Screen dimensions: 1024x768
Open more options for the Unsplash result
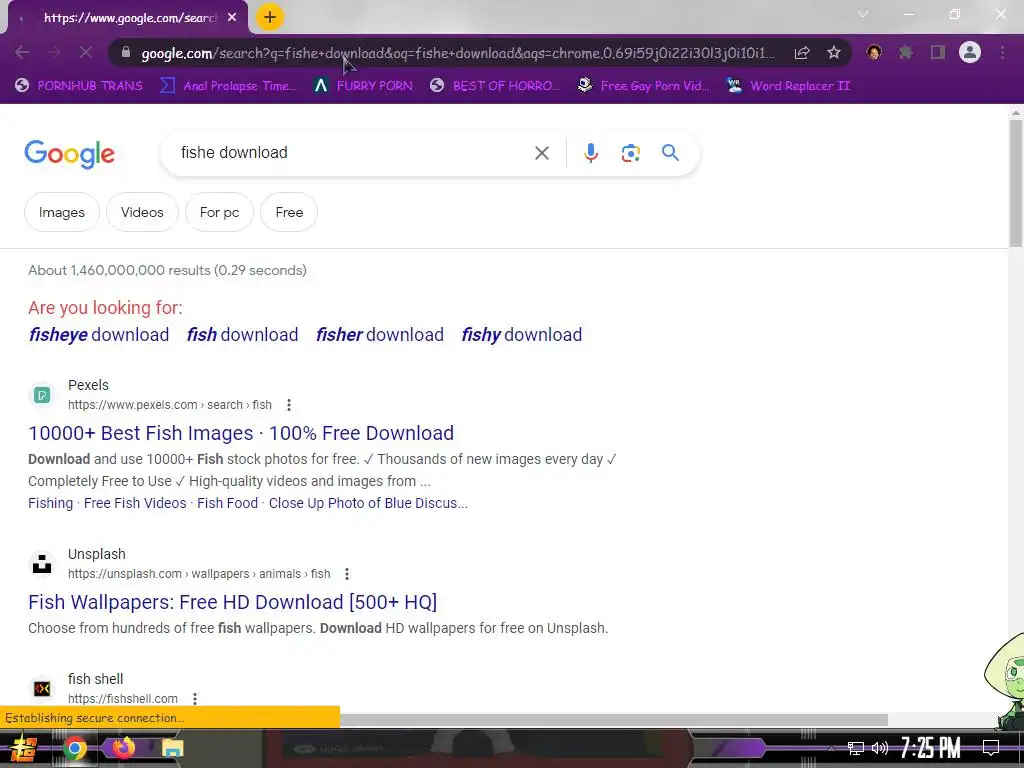point(347,574)
